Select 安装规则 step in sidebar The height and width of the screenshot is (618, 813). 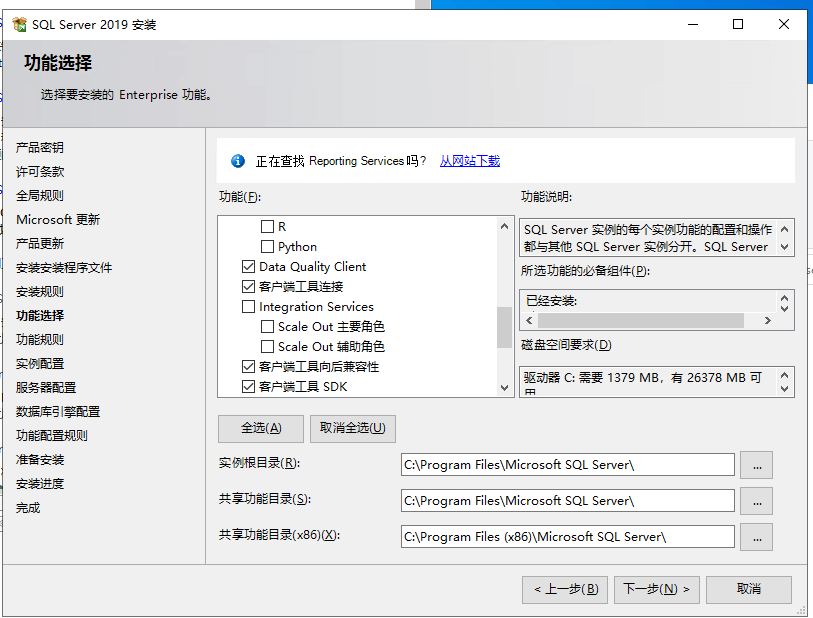pyautogui.click(x=40, y=292)
